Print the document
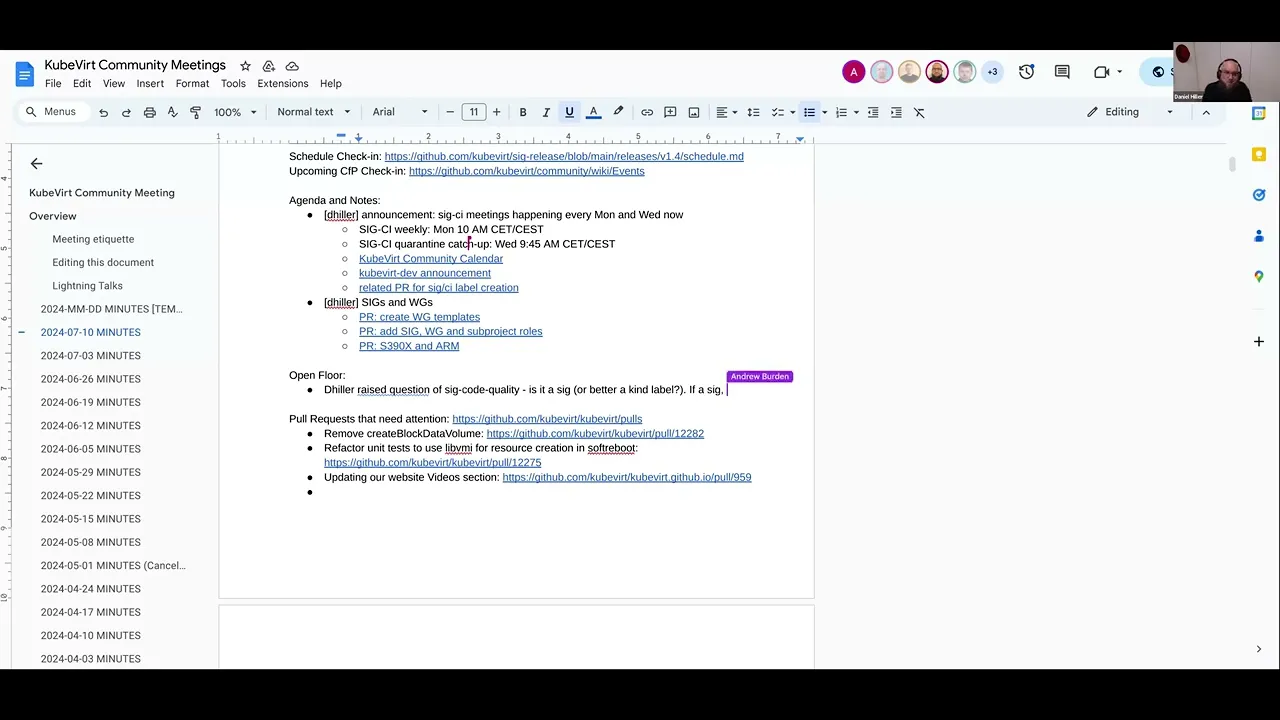Screen dimensions: 1280x720 [x=149, y=112]
